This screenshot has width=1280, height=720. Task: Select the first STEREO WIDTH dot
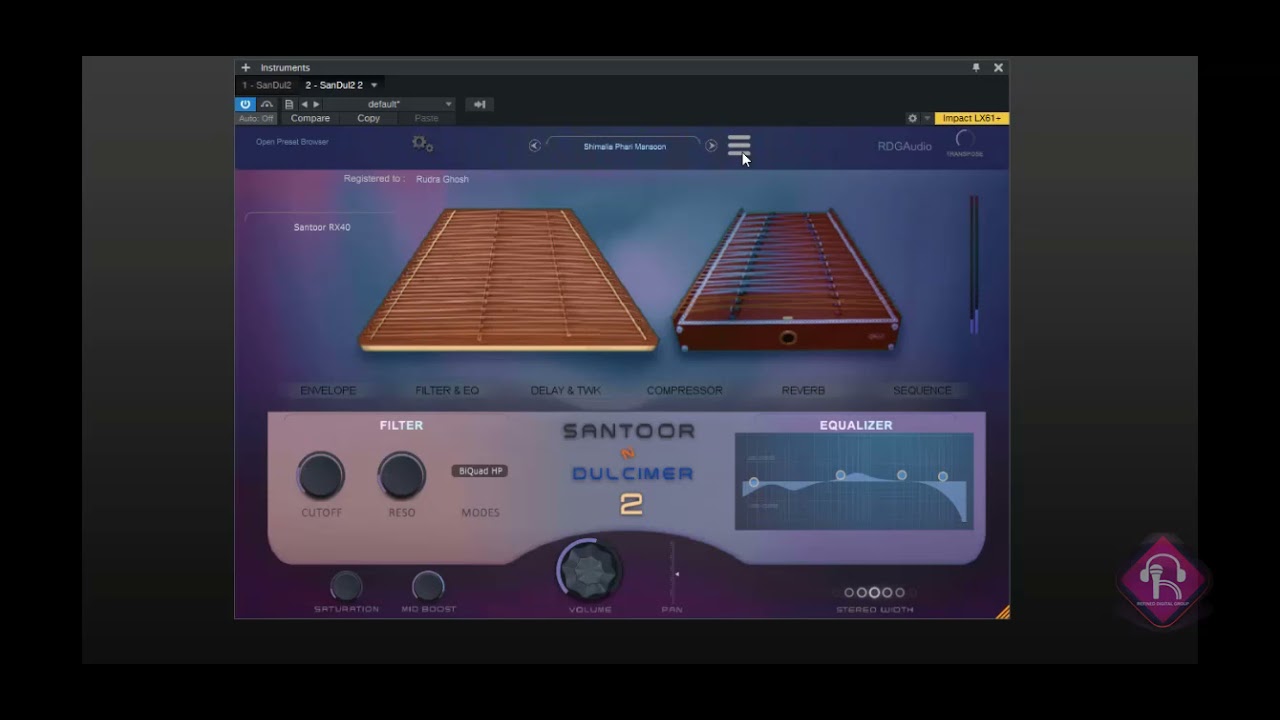[849, 593]
